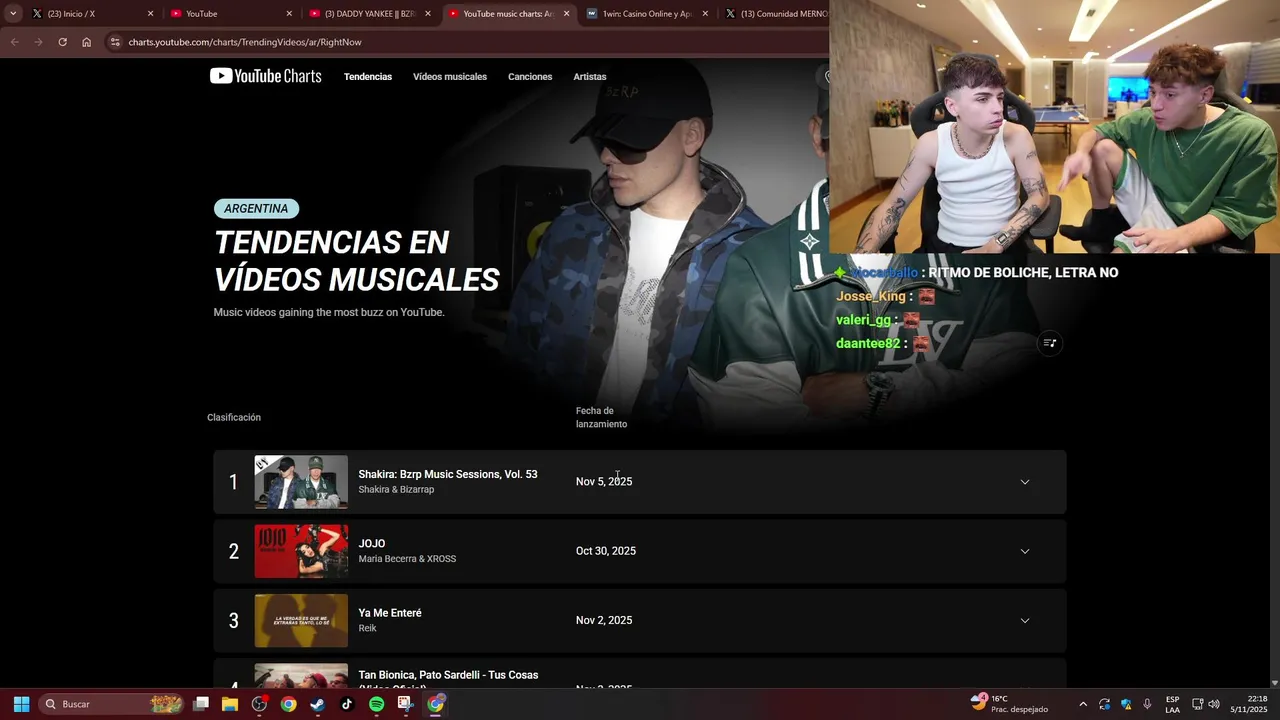Open the Windows Start menu

click(x=21, y=704)
